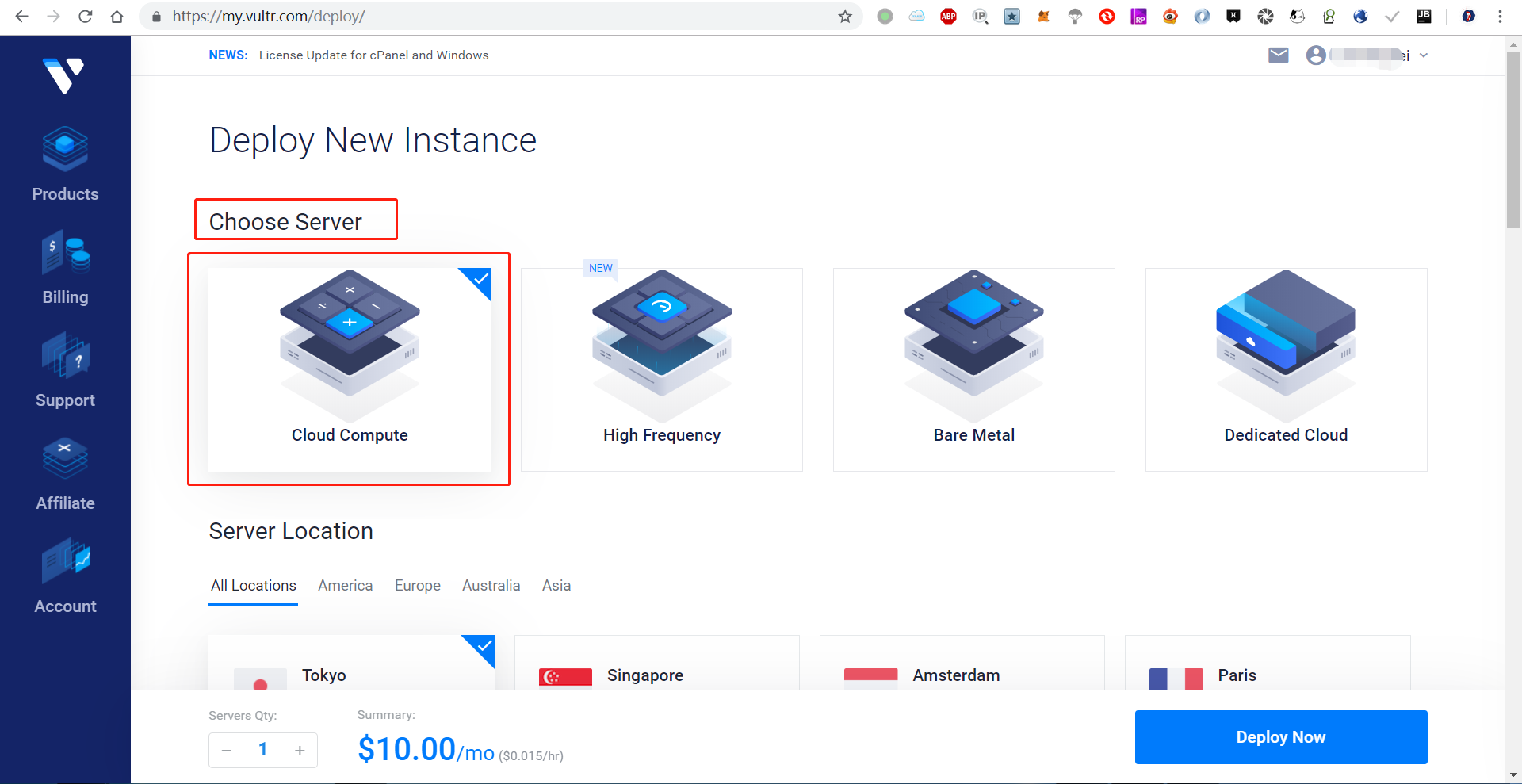1522x784 pixels.
Task: Select the Cloud Compute server type
Action: (x=350, y=369)
